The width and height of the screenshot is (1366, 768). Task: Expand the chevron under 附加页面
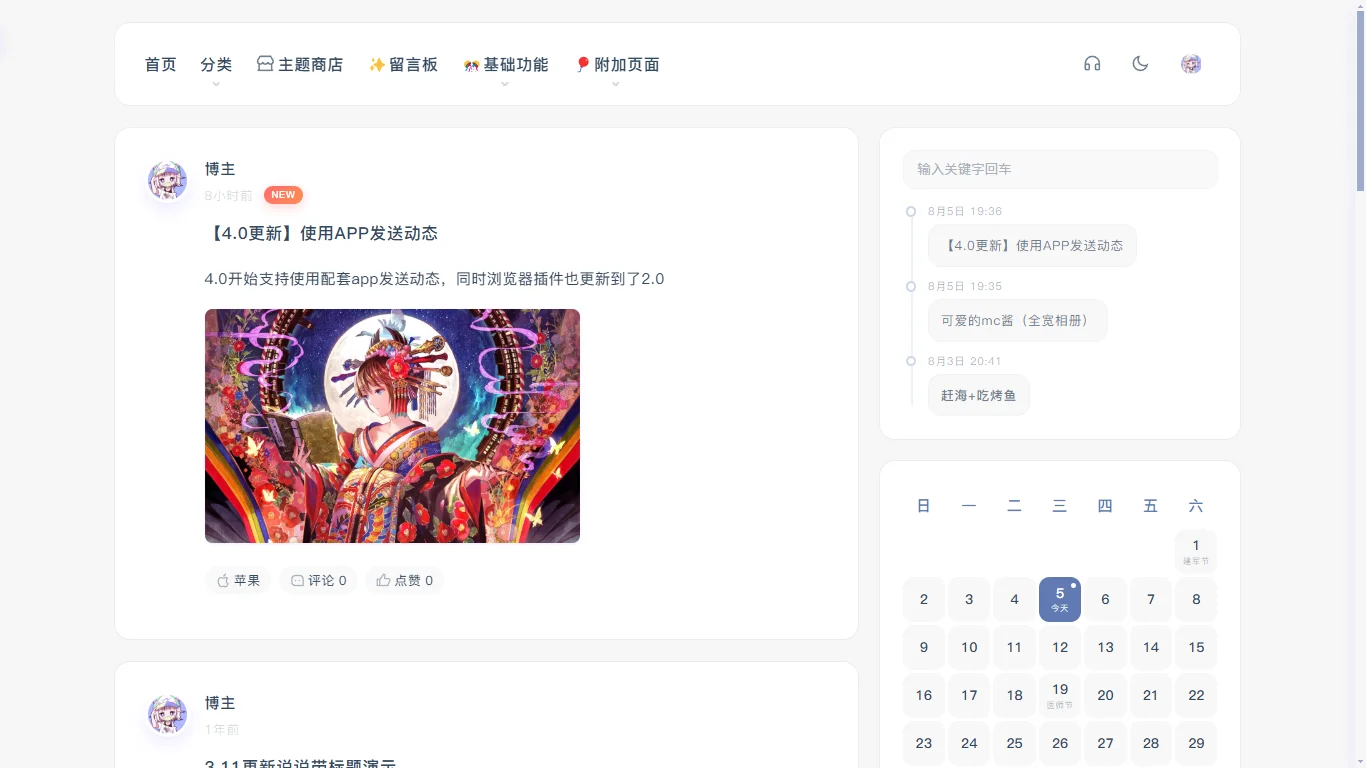click(x=616, y=84)
